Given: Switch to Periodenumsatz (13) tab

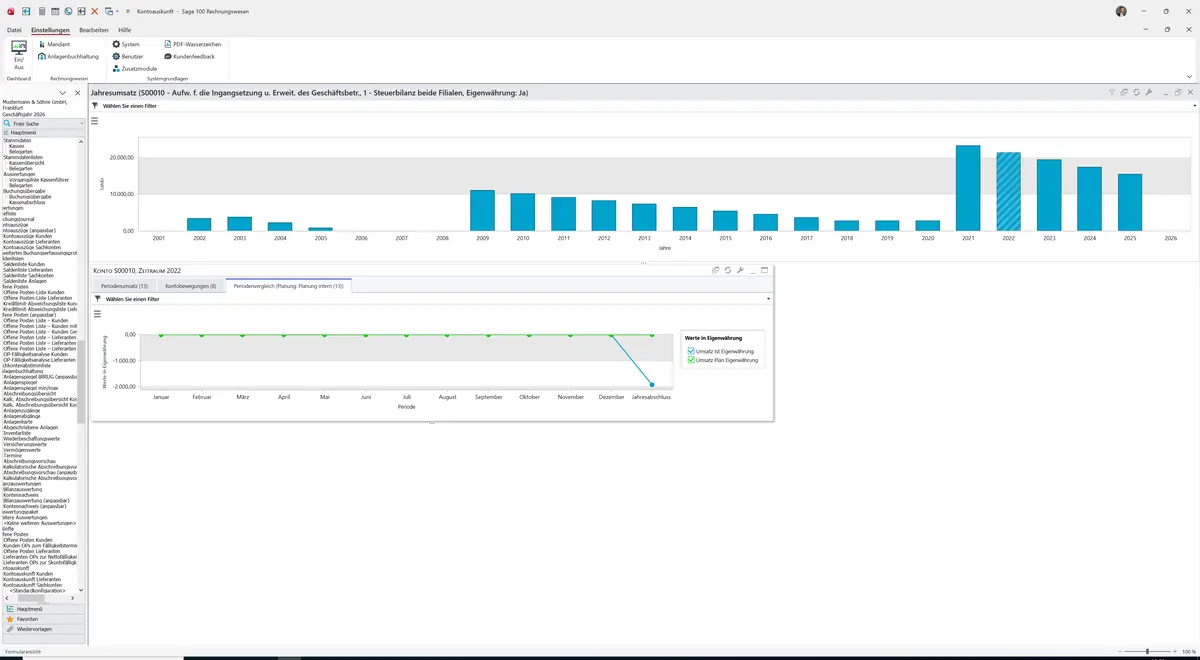Looking at the screenshot, I should 124,286.
